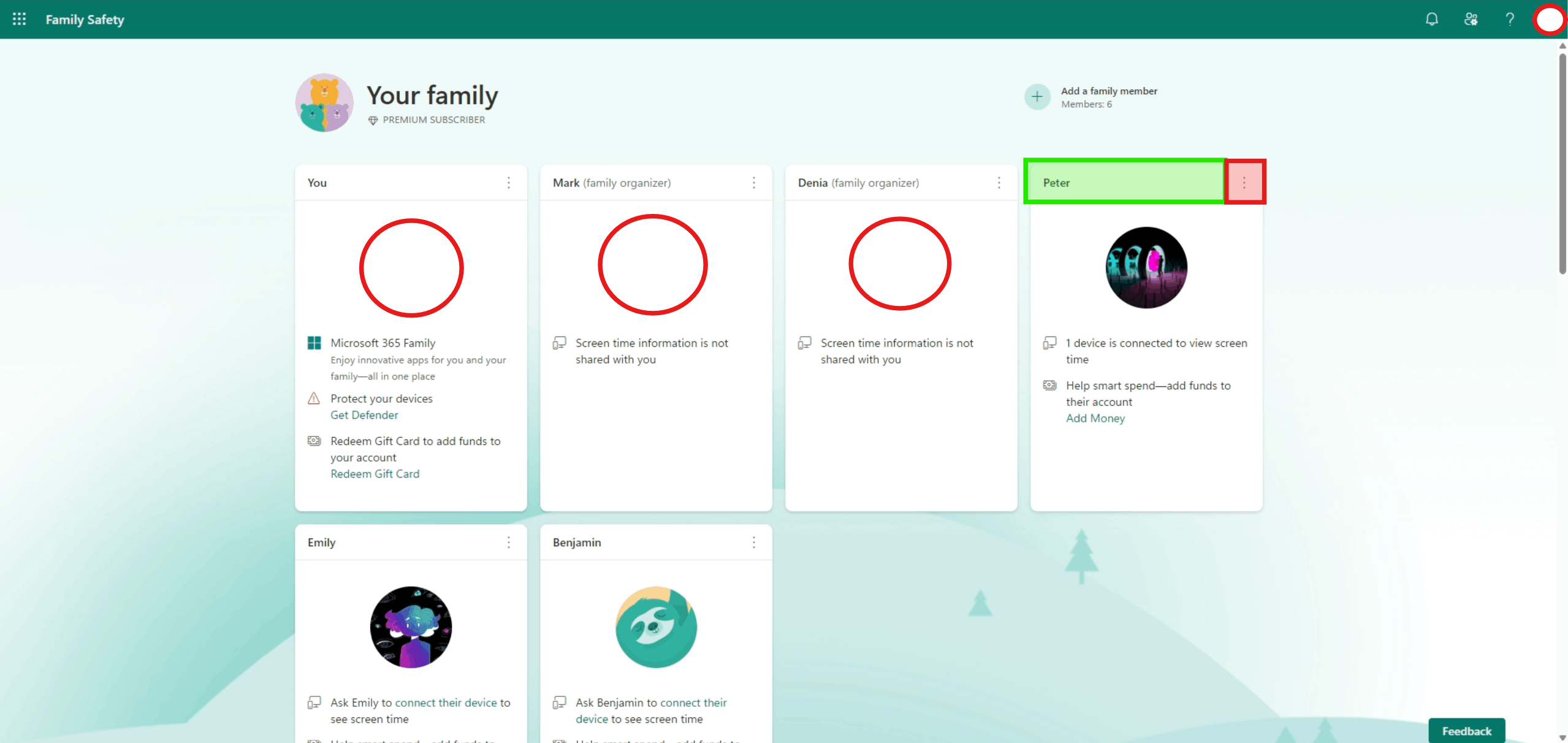Expand Denia's three-dot options menu

[999, 183]
